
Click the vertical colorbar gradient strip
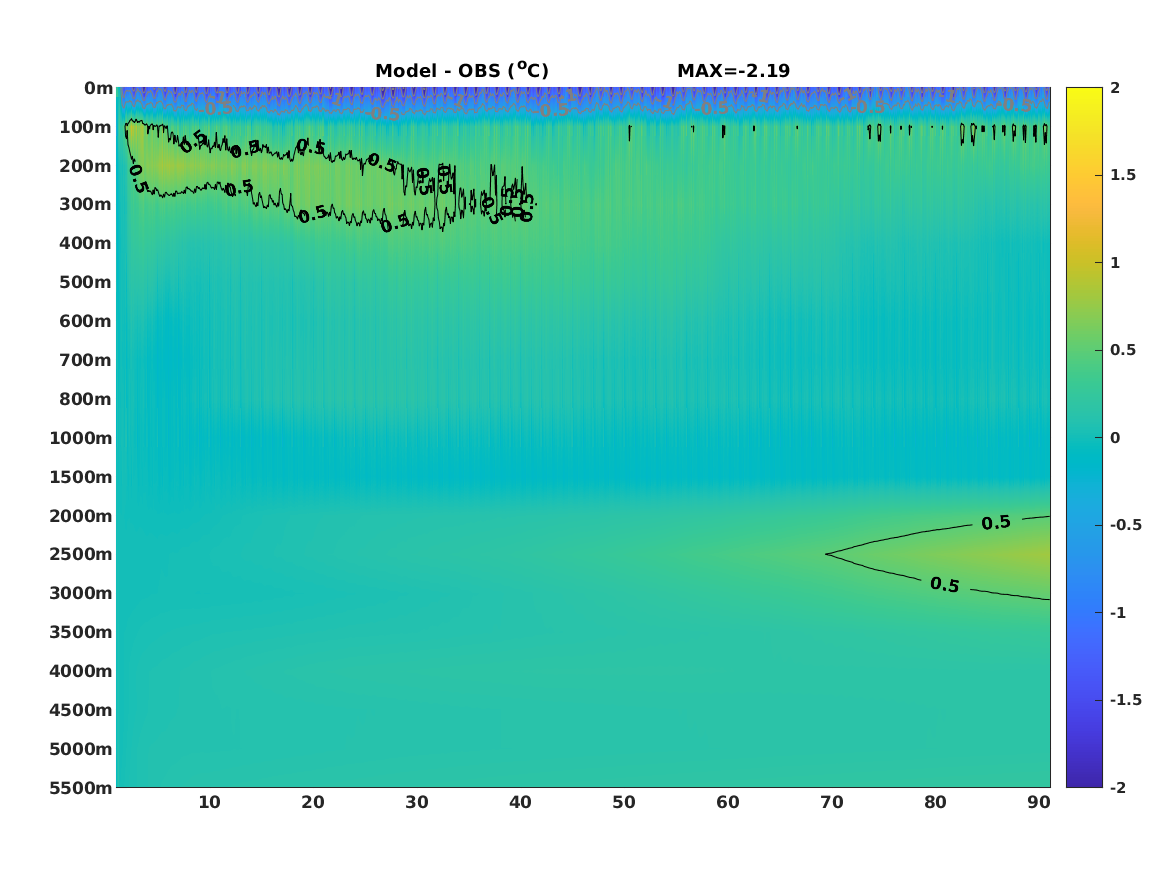(1084, 438)
